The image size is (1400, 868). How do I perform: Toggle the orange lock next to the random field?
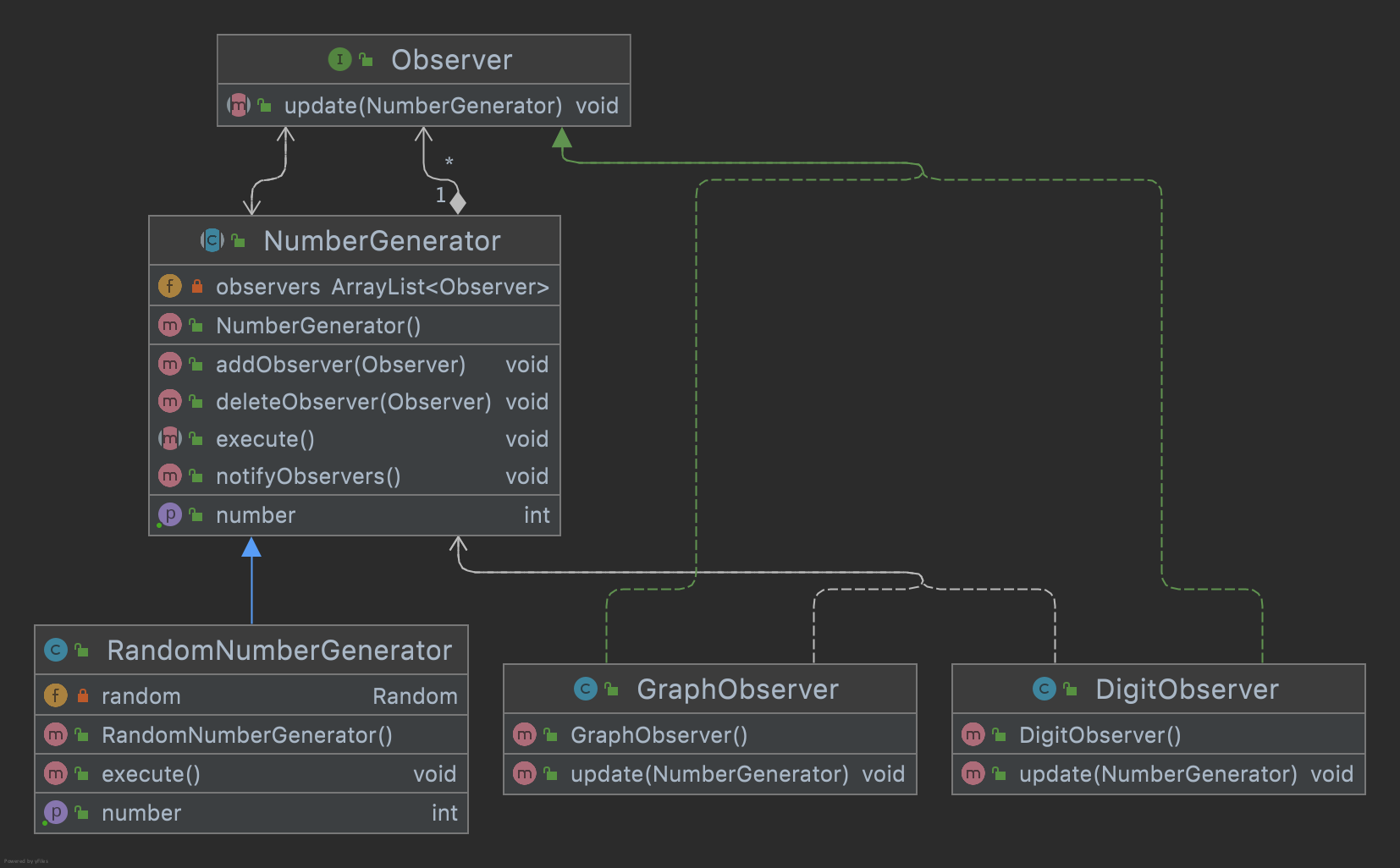coord(82,695)
